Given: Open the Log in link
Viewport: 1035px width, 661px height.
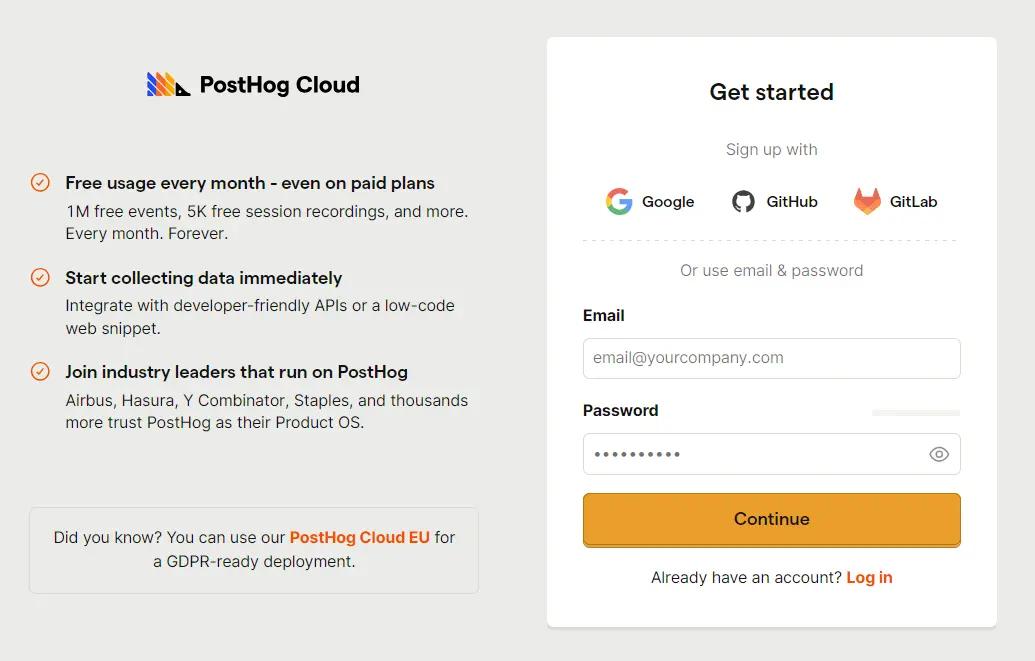Looking at the screenshot, I should point(869,578).
